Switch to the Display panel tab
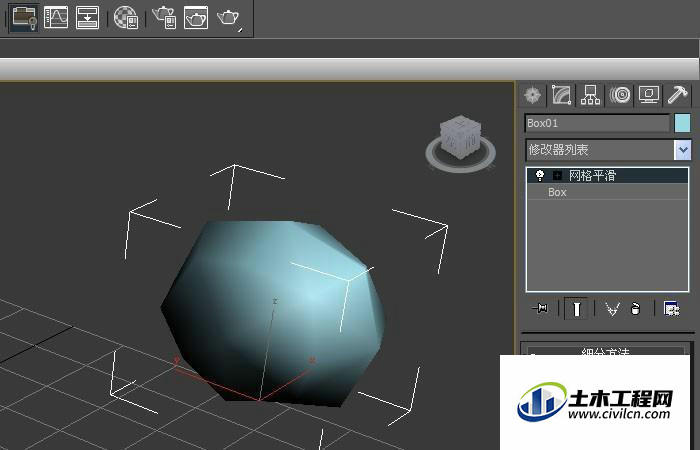Image resolution: width=700 pixels, height=450 pixels. coord(649,95)
